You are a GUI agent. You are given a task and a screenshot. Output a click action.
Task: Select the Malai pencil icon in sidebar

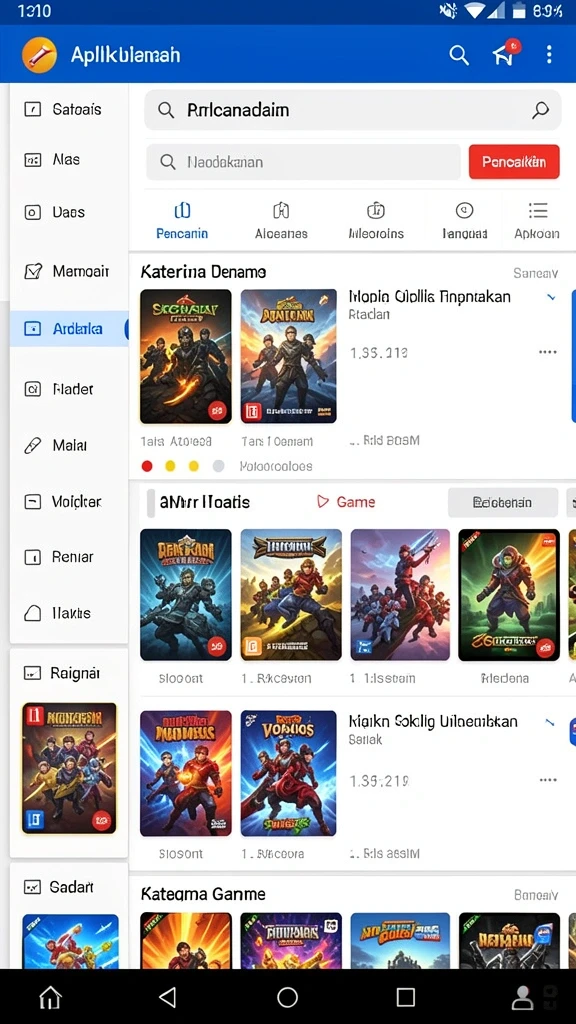tap(33, 445)
